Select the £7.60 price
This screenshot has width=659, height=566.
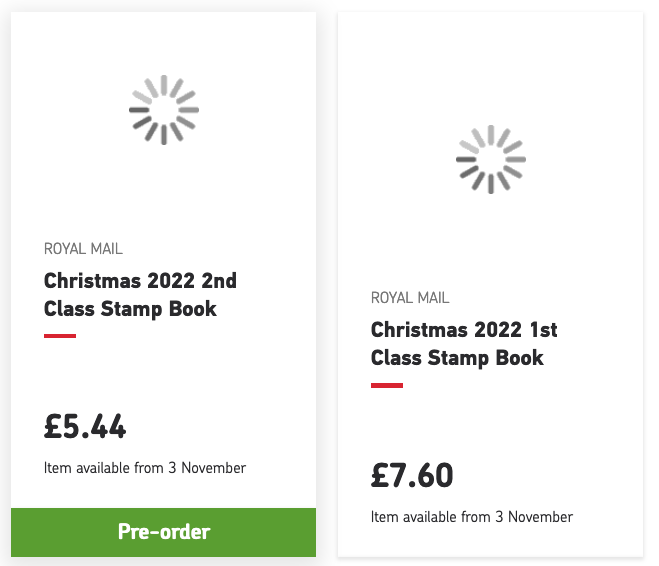[x=412, y=476]
